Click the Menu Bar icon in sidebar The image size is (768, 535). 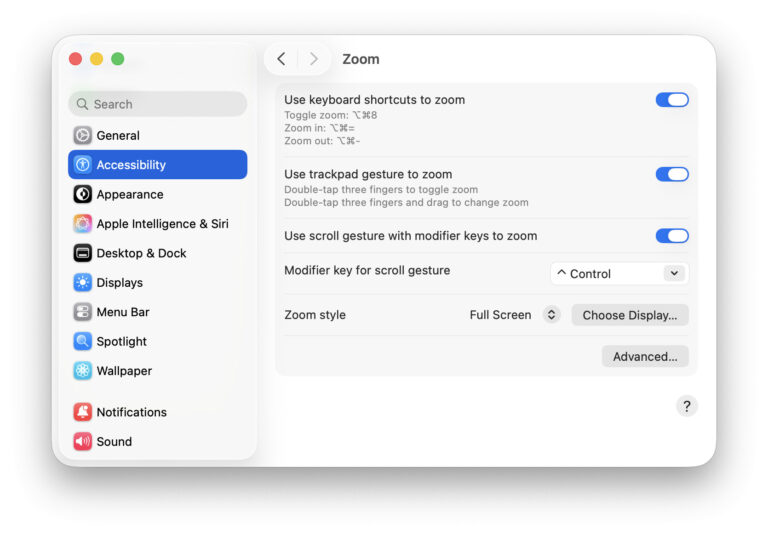(83, 312)
